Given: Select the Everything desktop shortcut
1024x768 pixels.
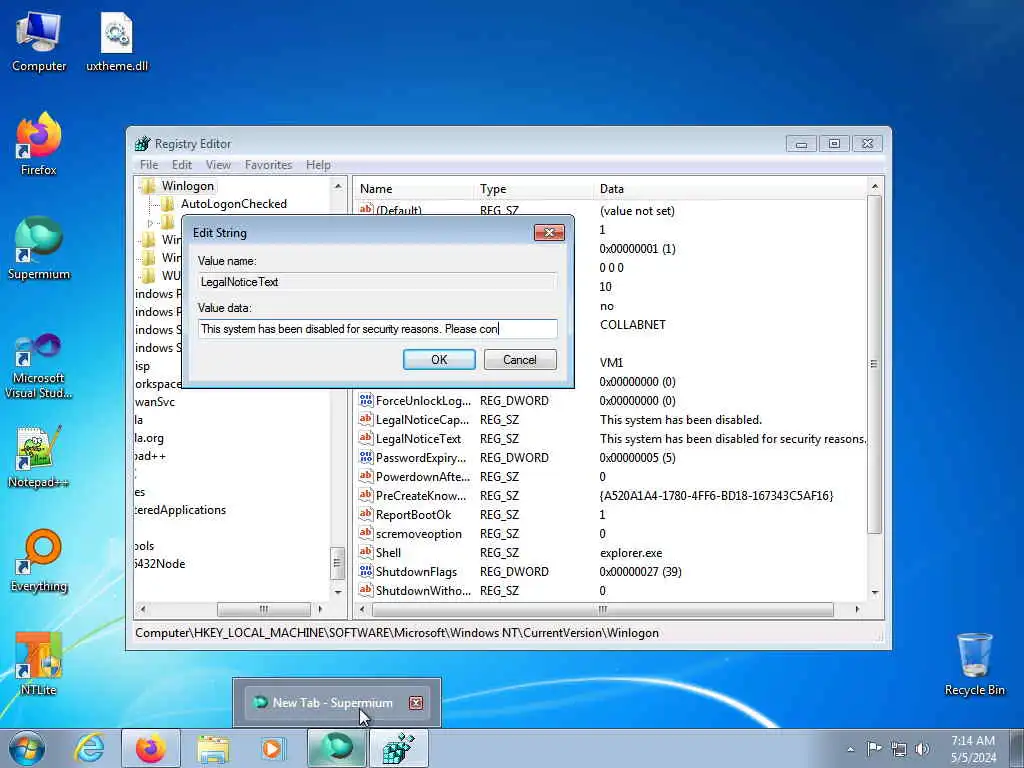Looking at the screenshot, I should (39, 561).
